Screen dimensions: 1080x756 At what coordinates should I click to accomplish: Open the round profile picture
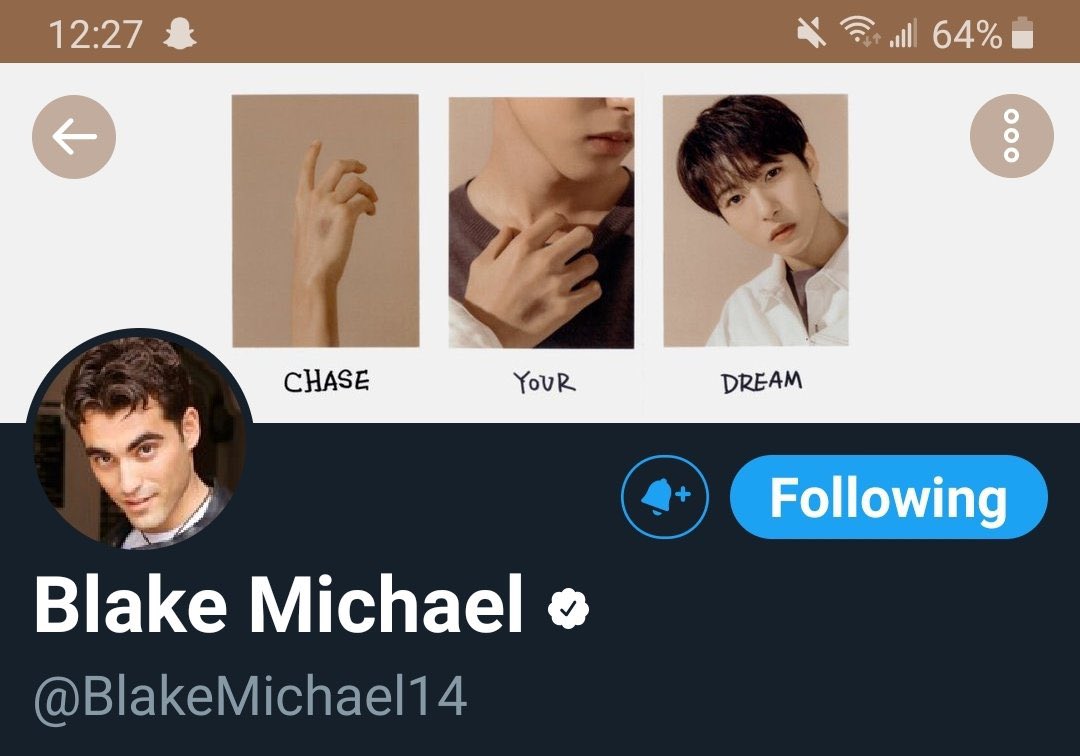coord(140,441)
